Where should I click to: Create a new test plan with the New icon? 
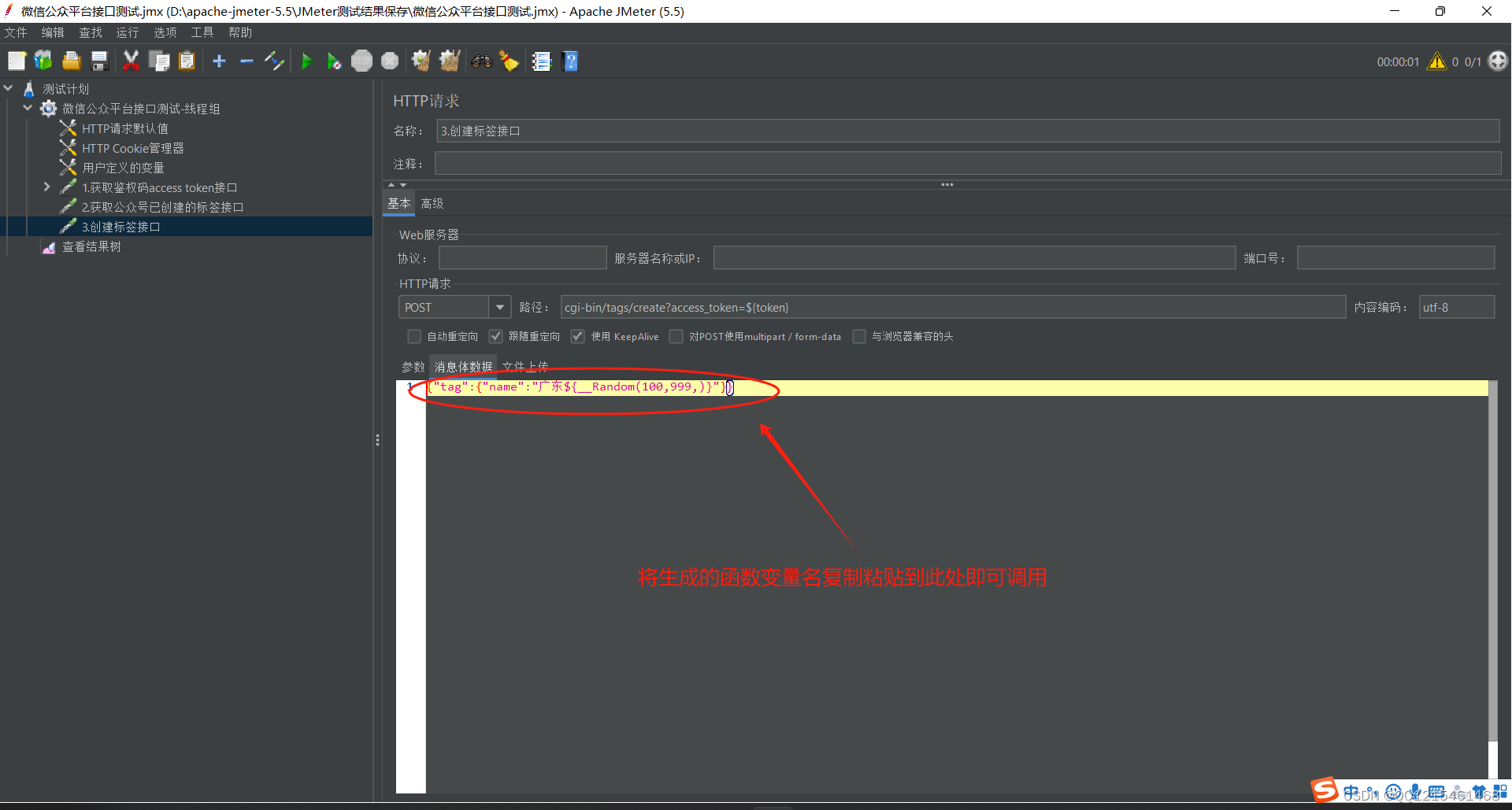(17, 61)
